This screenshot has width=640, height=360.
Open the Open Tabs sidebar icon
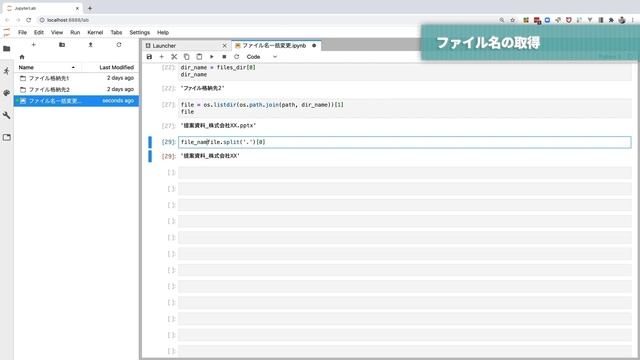point(7,138)
